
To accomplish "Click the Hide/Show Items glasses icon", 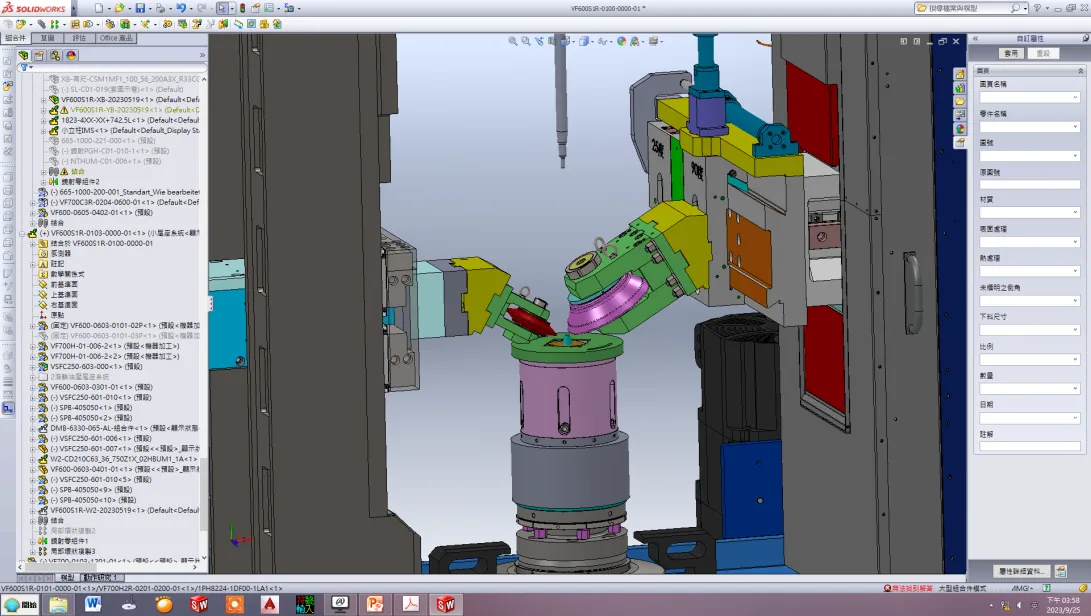I will tap(603, 42).
